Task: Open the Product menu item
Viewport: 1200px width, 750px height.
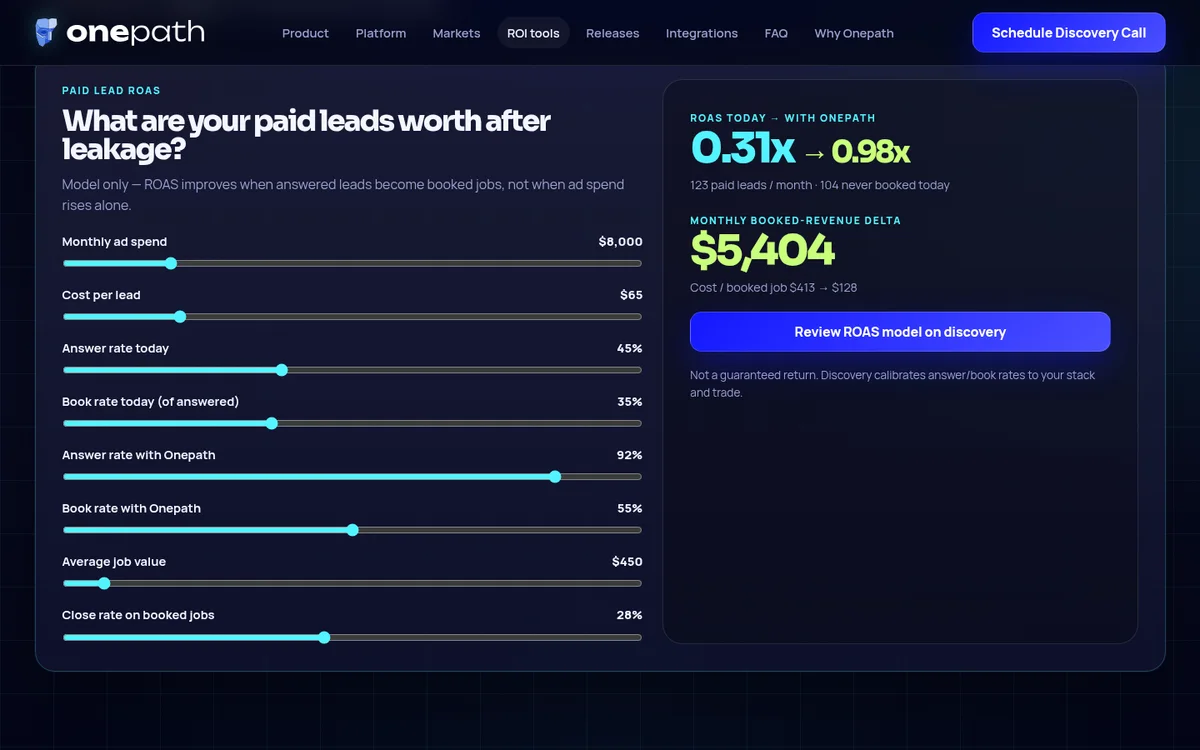Action: coord(305,33)
